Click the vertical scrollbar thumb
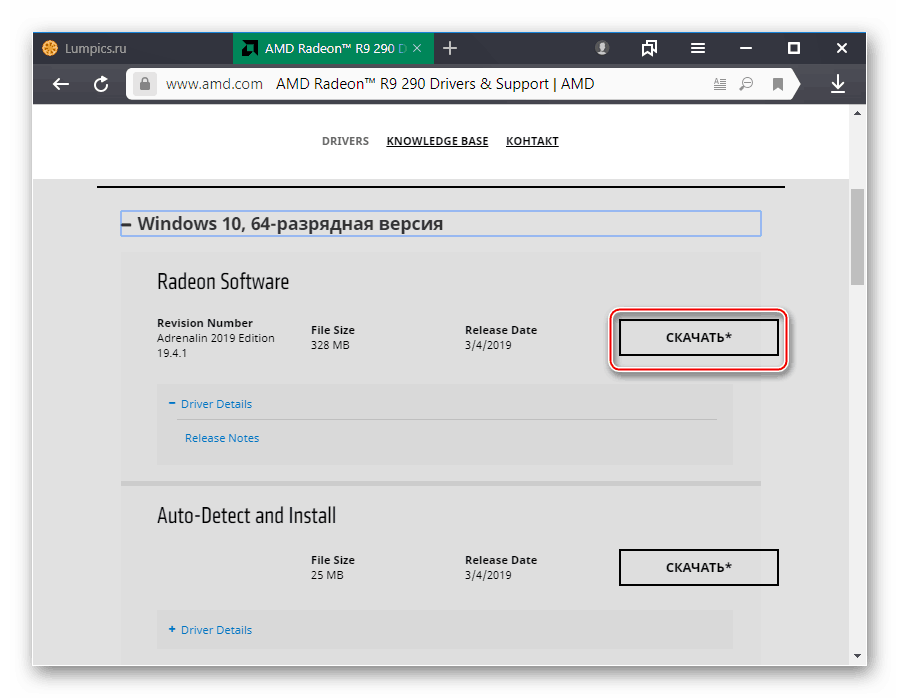Viewport: 899px width, 698px height. [857, 237]
